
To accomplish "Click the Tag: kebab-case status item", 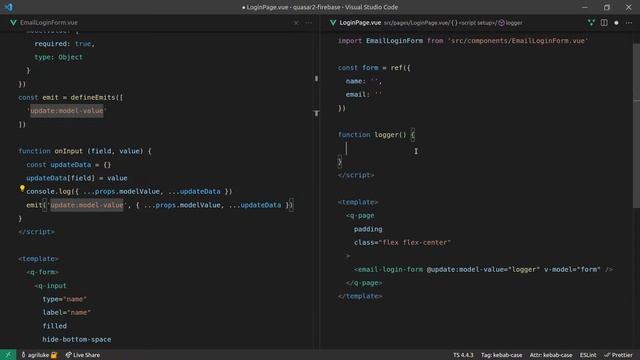I will pyautogui.click(x=501, y=355).
